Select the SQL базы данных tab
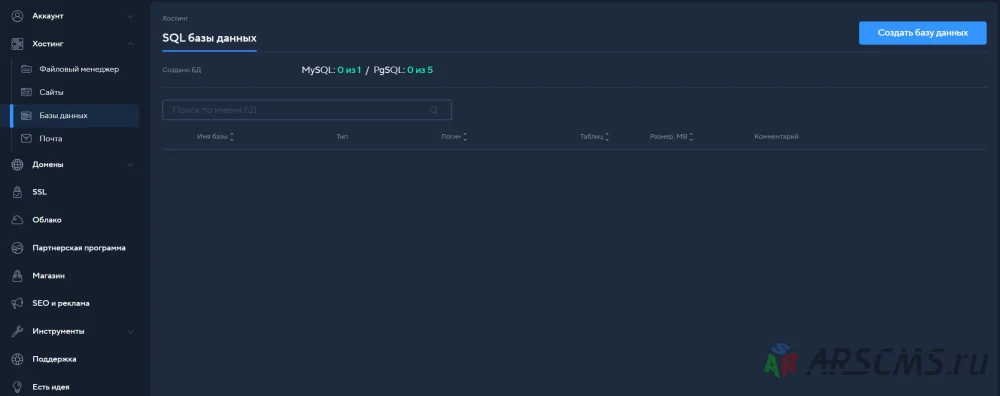The width and height of the screenshot is (1000, 396). [209, 38]
